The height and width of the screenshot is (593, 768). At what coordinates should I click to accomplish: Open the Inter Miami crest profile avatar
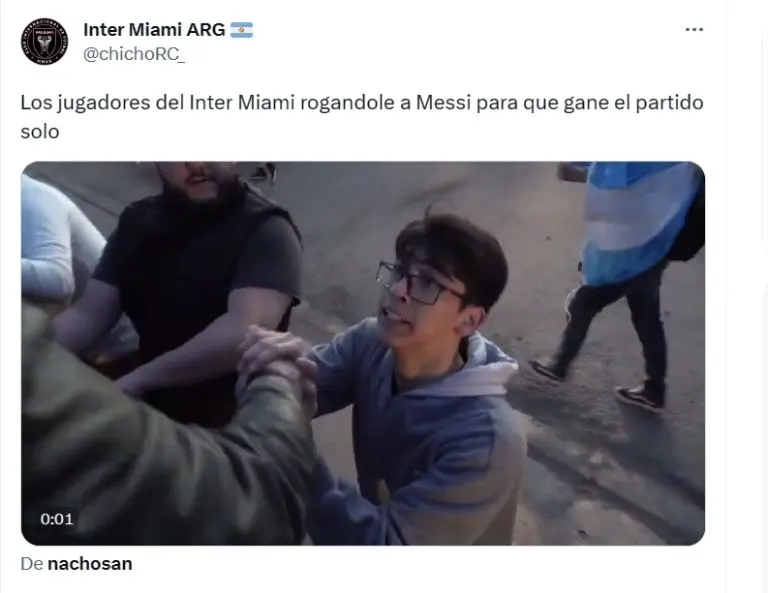44,42
